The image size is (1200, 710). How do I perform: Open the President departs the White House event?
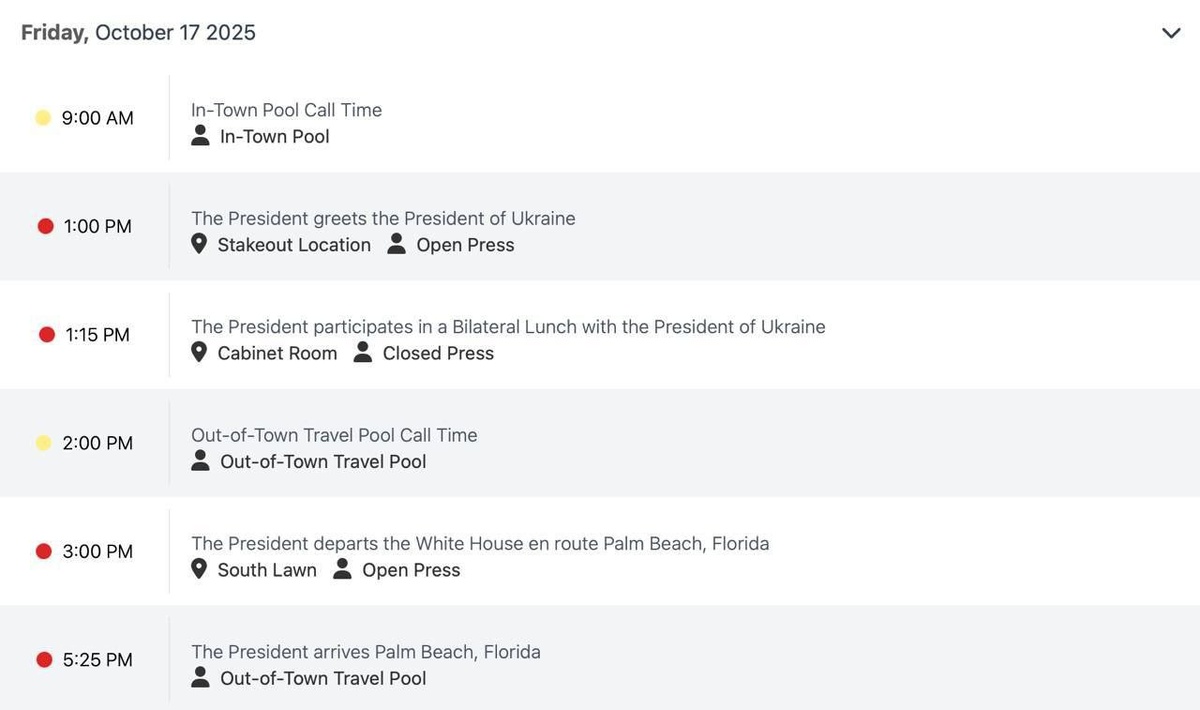480,543
